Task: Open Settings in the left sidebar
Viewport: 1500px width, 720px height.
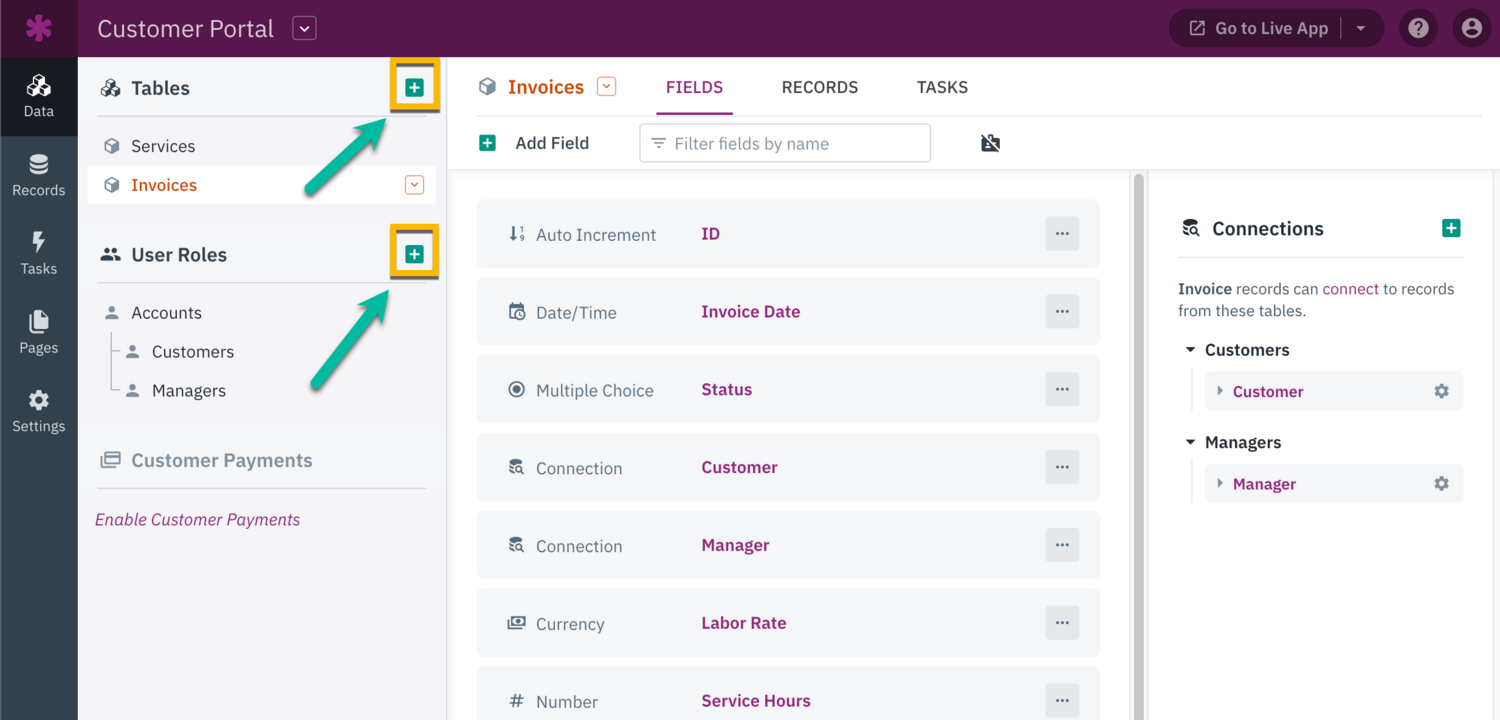Action: click(x=38, y=411)
